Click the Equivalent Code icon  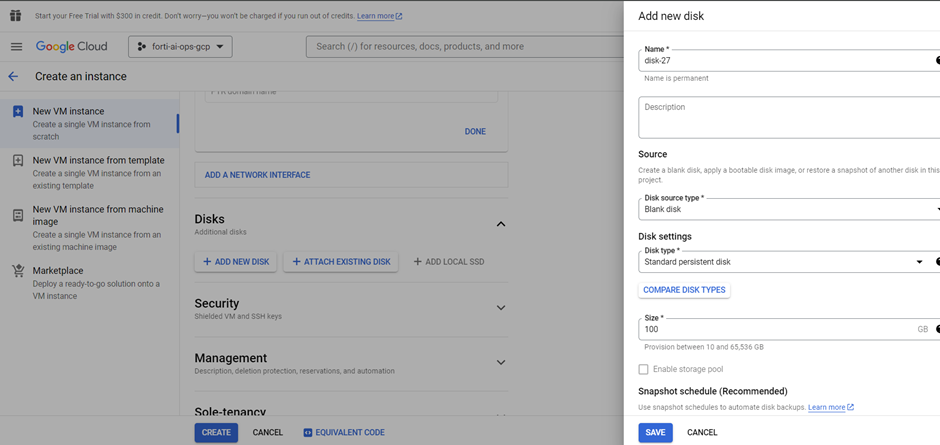[x=308, y=433]
